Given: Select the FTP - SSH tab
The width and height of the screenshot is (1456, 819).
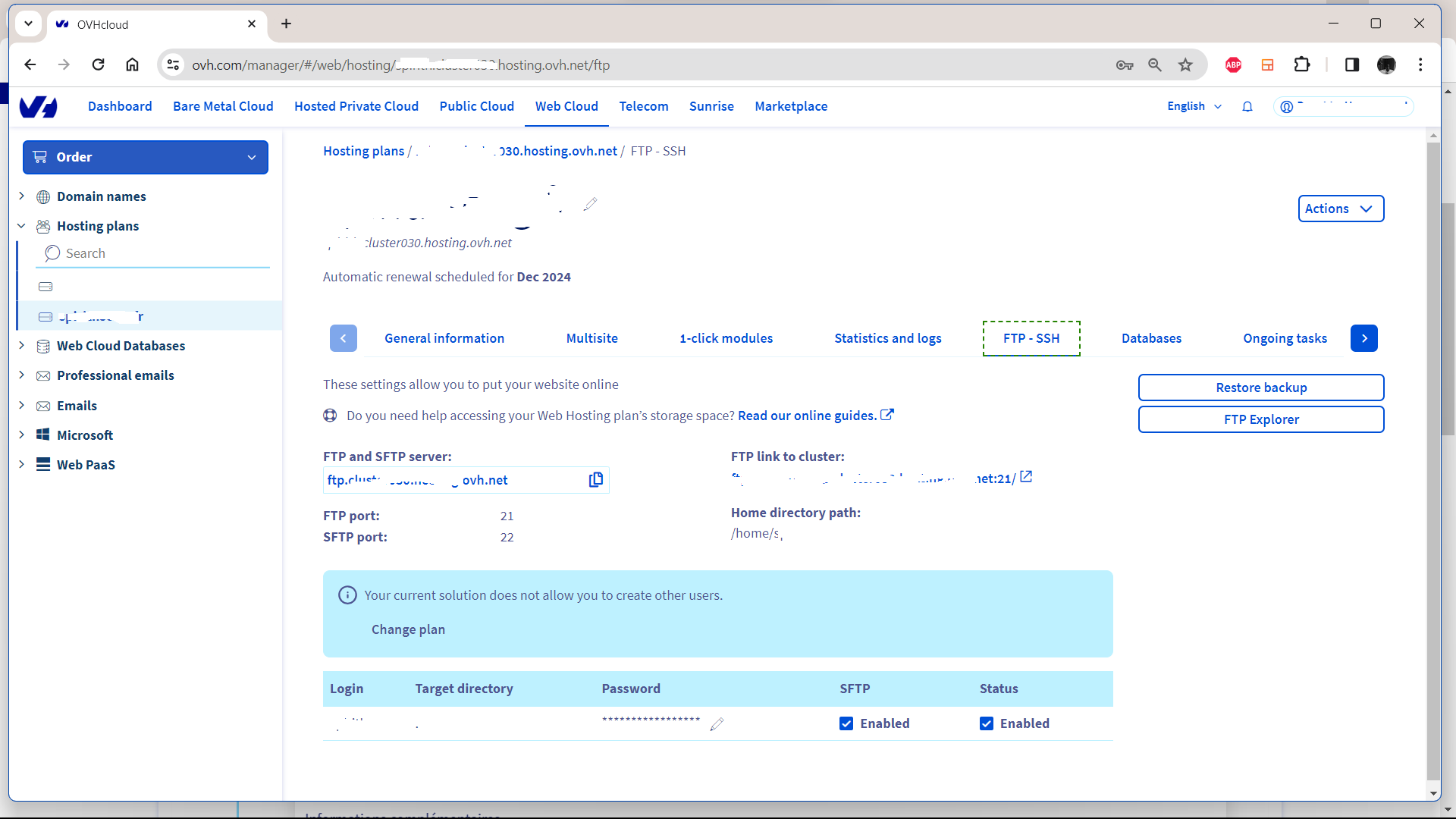Looking at the screenshot, I should (x=1031, y=338).
